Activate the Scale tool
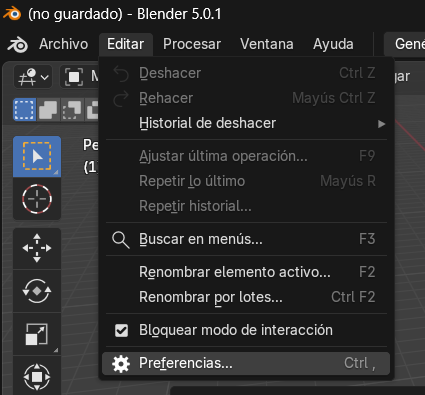 (37, 334)
